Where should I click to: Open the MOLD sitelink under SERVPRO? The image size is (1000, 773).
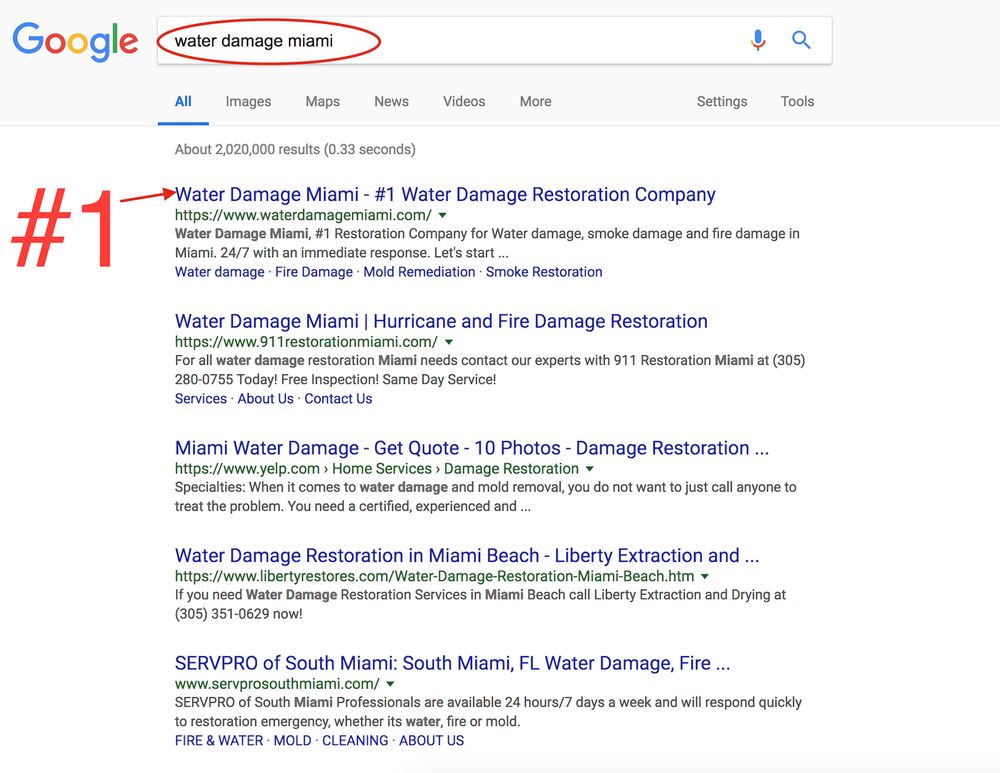point(293,740)
